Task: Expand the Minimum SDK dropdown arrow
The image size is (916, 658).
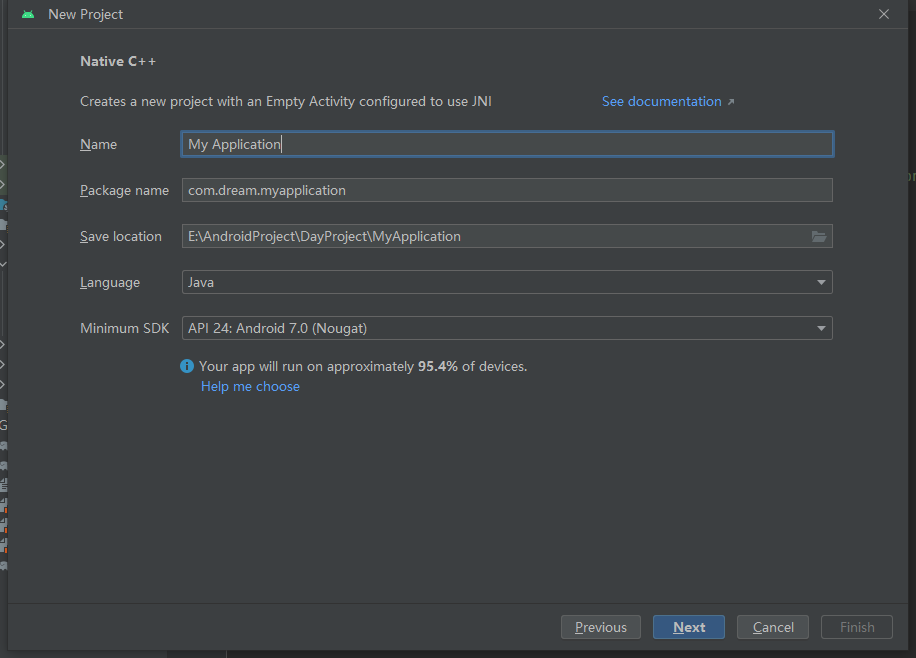Action: point(821,328)
